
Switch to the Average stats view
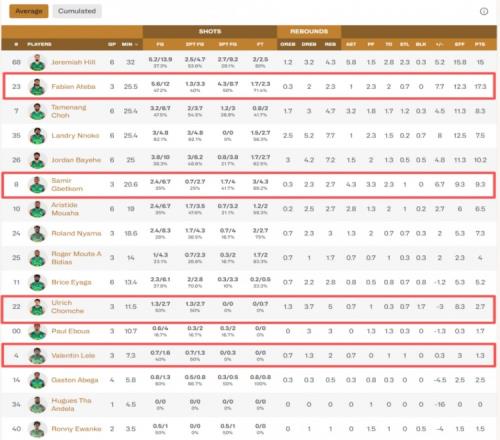29,11
